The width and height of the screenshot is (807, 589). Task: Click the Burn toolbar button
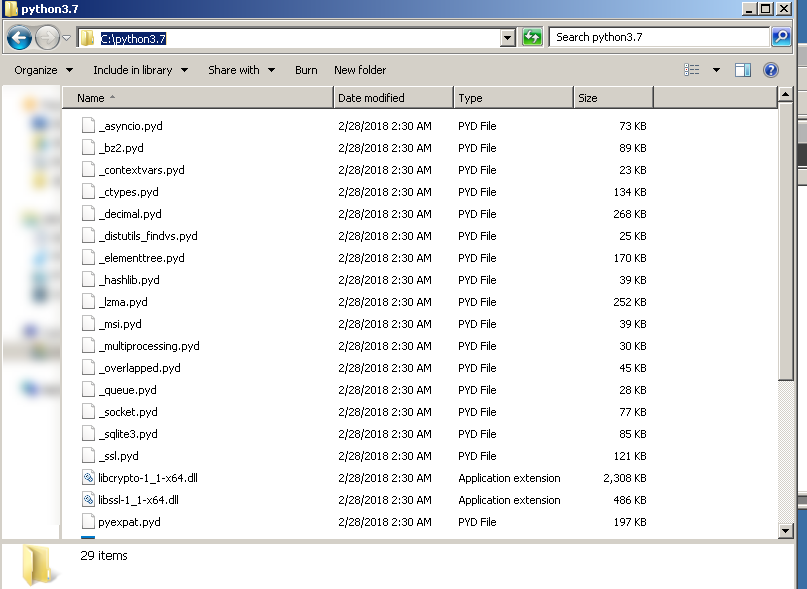(306, 70)
